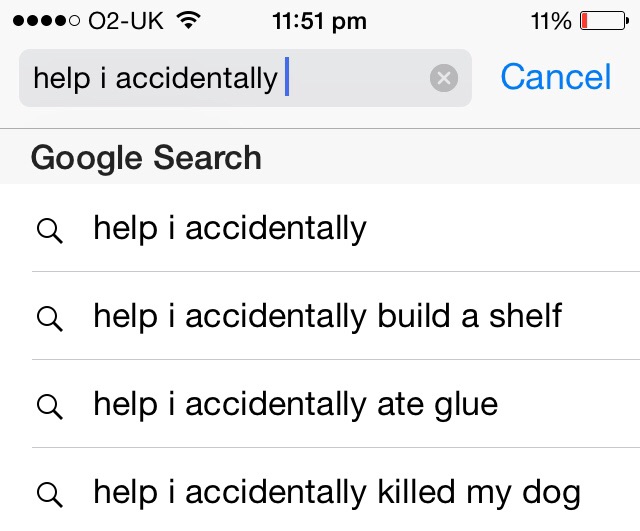The height and width of the screenshot is (531, 640).
Task: Click magnifier icon beside 'killed my dog' suggestion
Action: [x=49, y=494]
